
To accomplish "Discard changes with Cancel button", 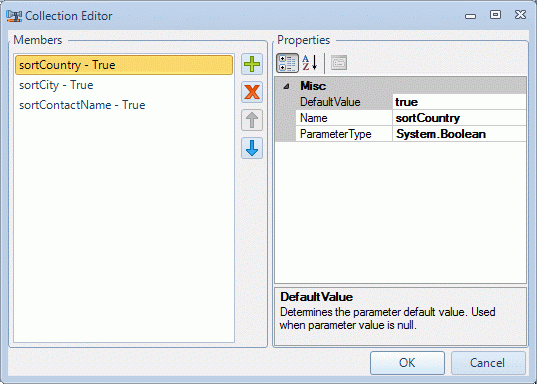I will 488,363.
